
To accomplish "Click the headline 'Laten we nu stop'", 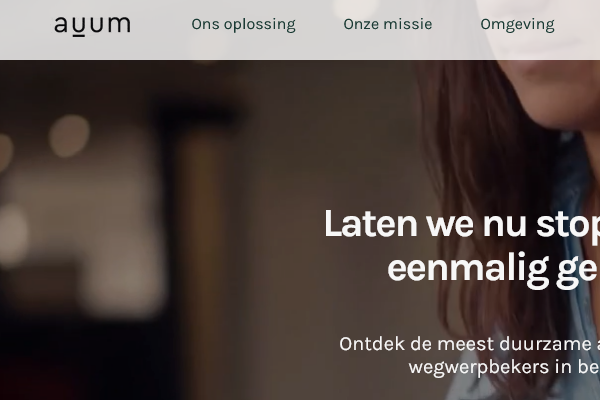I will coord(462,224).
